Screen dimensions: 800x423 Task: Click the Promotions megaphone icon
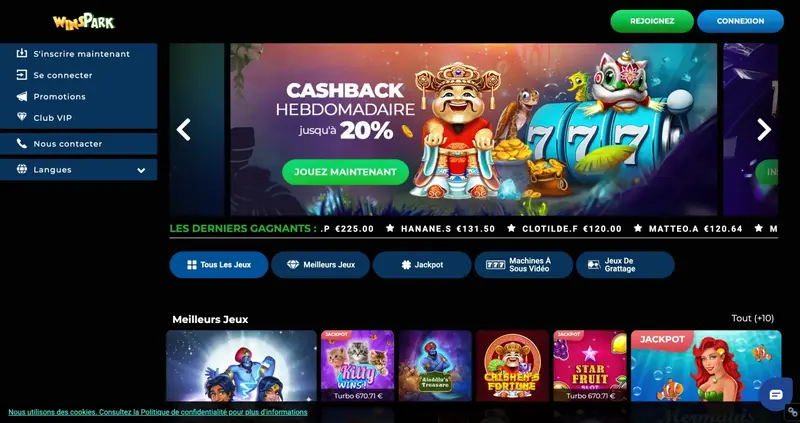tap(22, 96)
